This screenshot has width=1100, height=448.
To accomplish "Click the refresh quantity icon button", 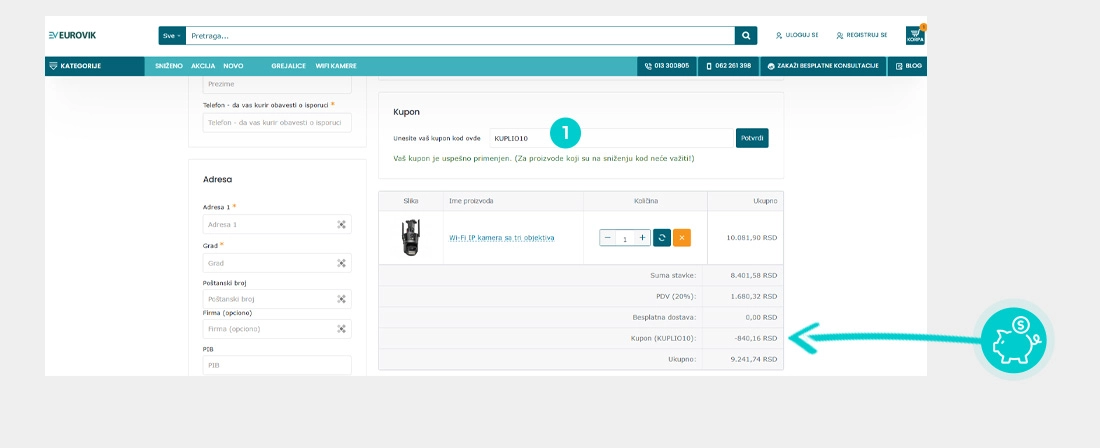I will [662, 238].
